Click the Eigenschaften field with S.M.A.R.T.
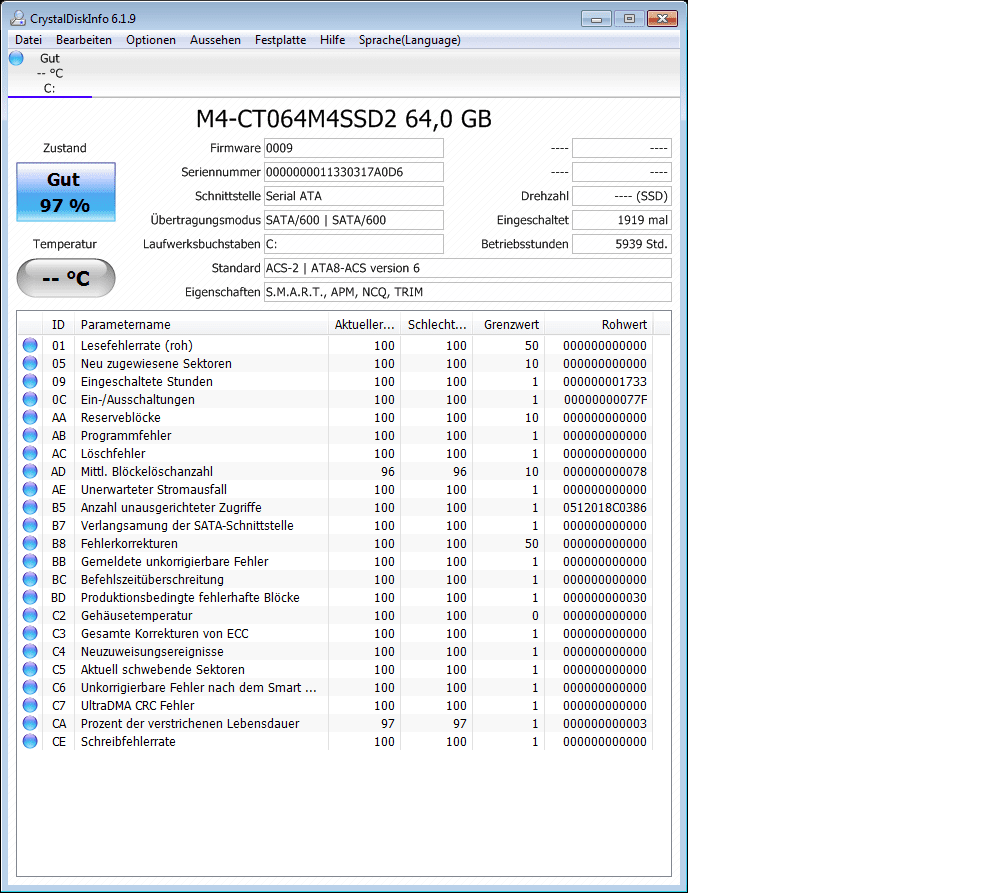Viewport: 1008px width, 893px height. (x=468, y=292)
